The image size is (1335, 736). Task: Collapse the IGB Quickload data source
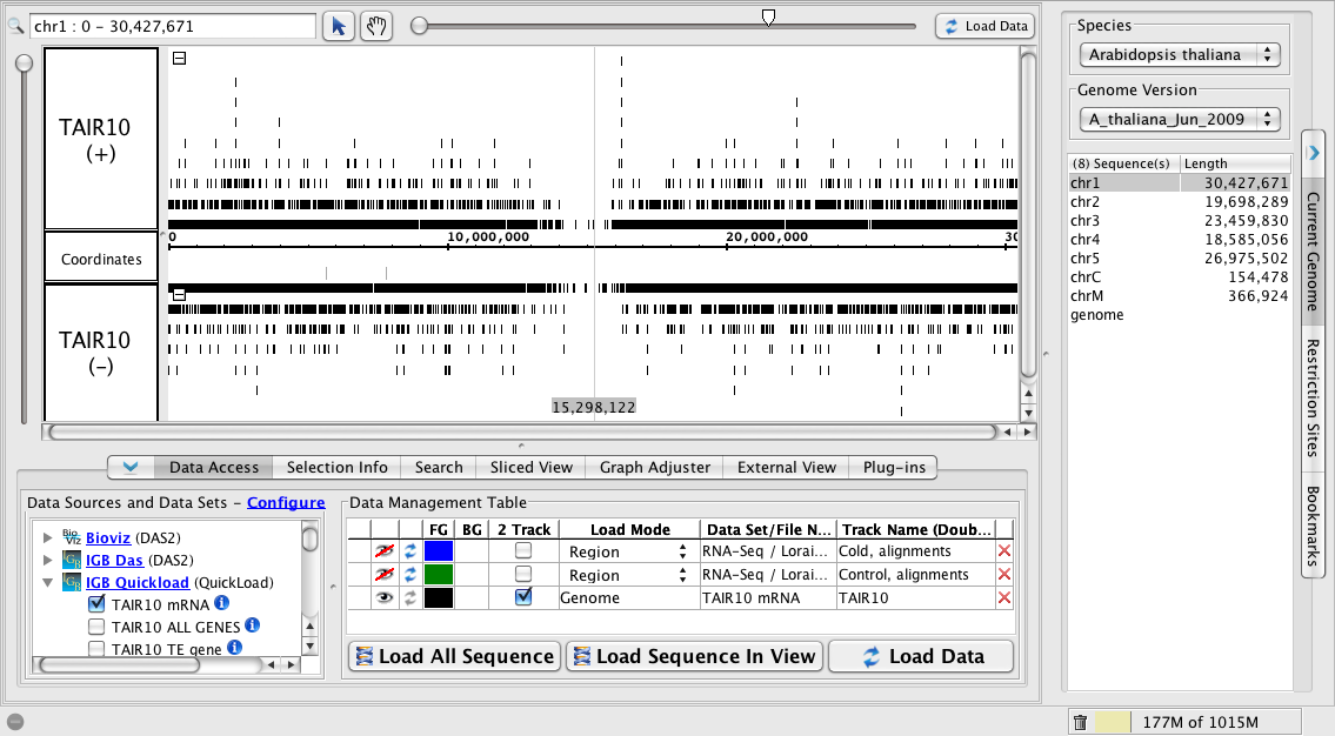tap(47, 583)
